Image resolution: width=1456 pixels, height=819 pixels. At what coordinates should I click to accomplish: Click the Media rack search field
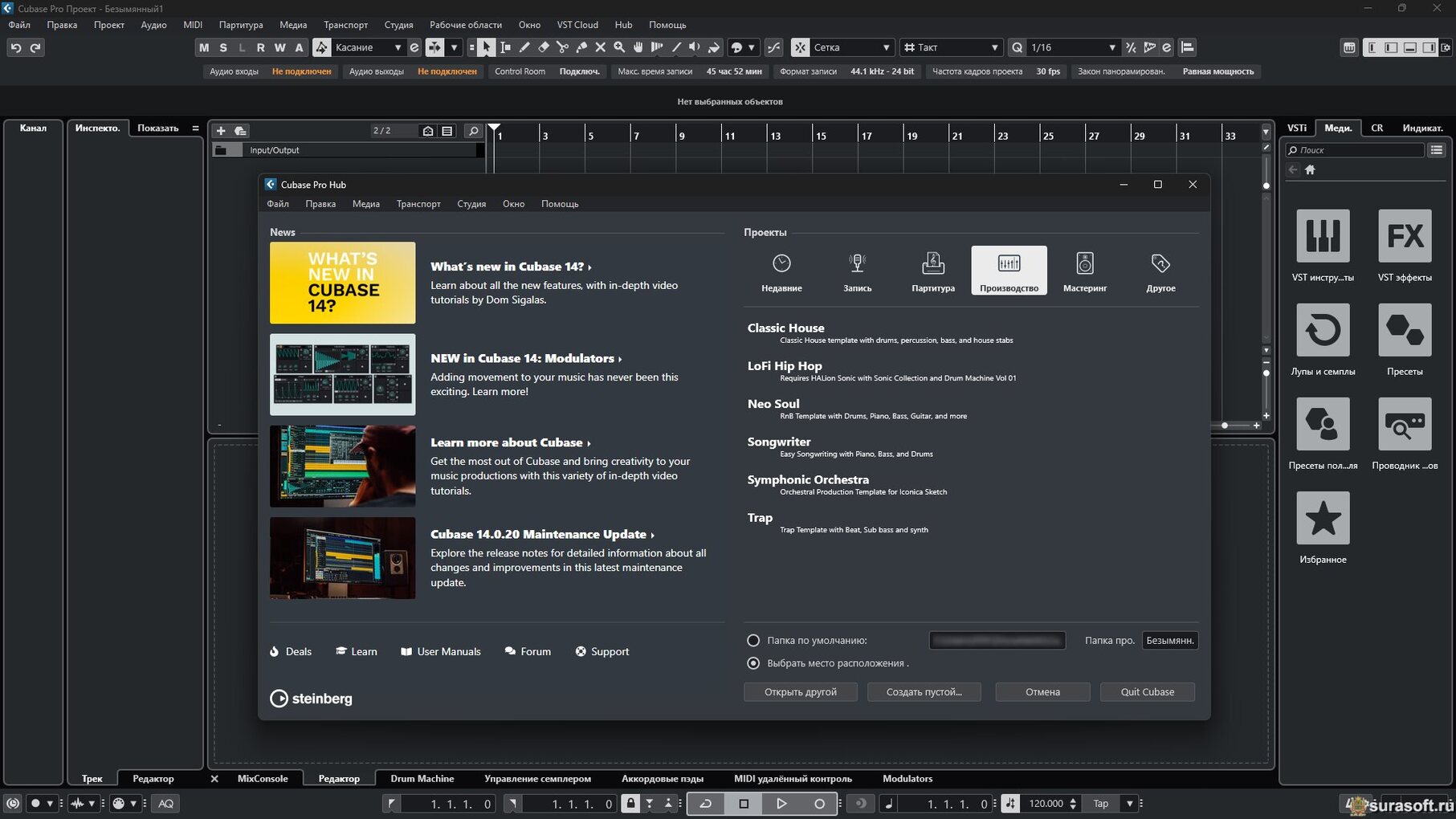tap(1354, 150)
